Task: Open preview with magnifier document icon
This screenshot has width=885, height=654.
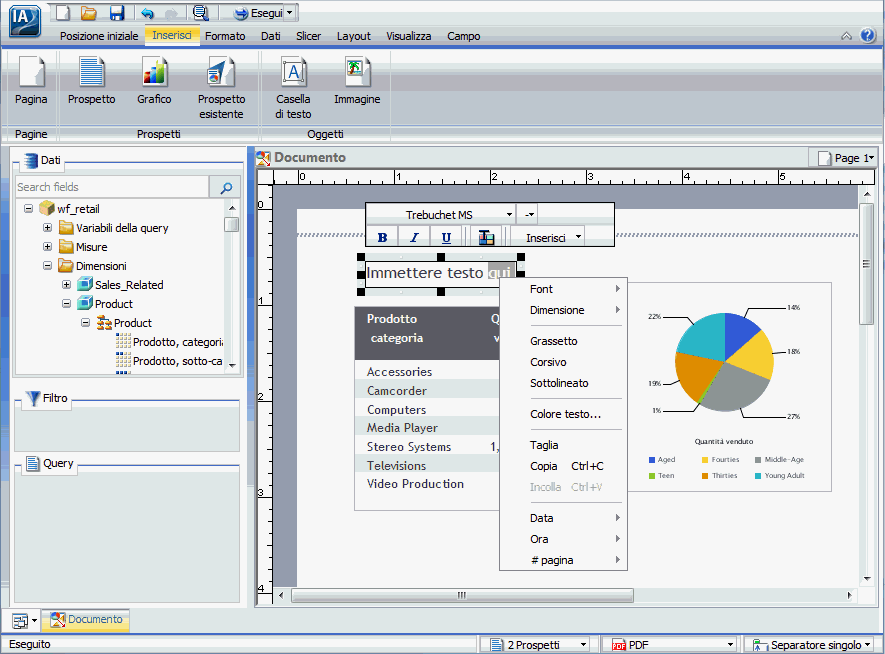Action: coord(200,12)
